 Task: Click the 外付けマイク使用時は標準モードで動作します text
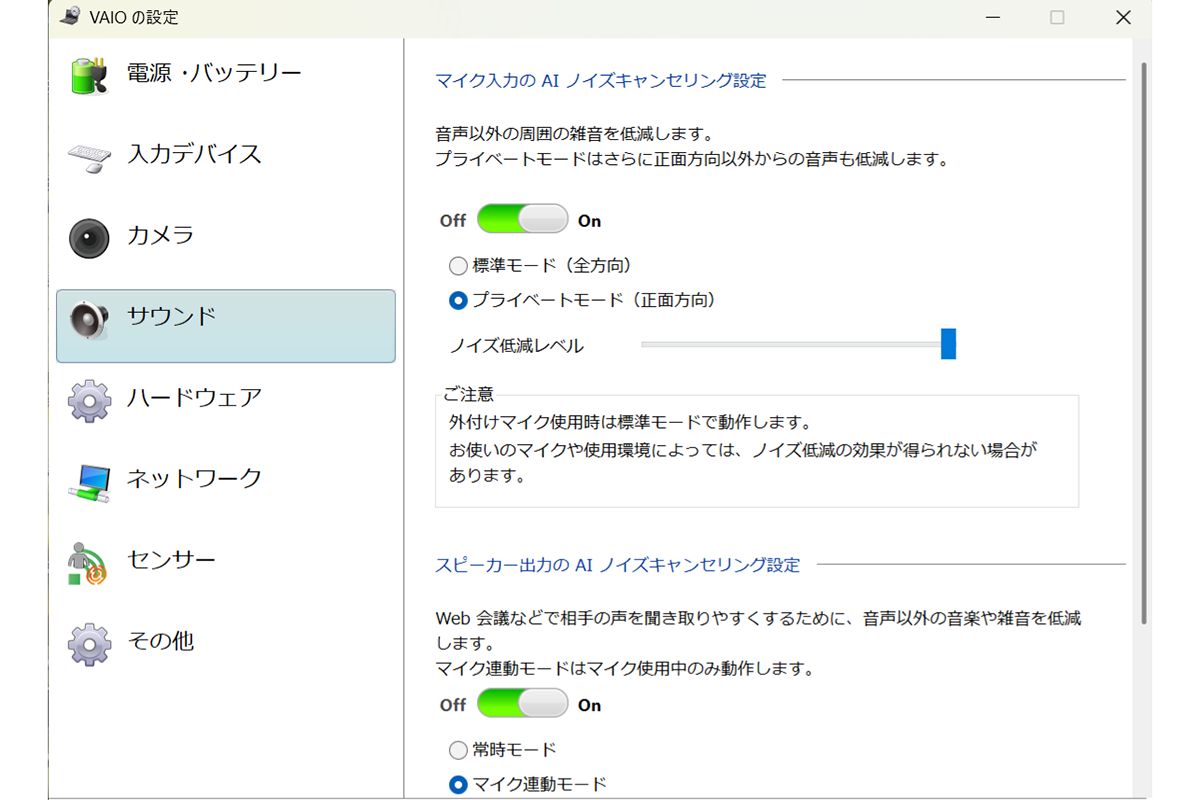(630, 422)
